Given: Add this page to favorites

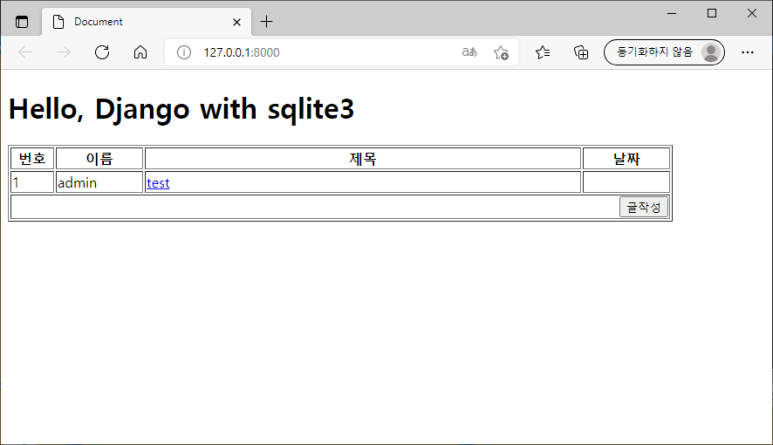Looking at the screenshot, I should pyautogui.click(x=501, y=52).
